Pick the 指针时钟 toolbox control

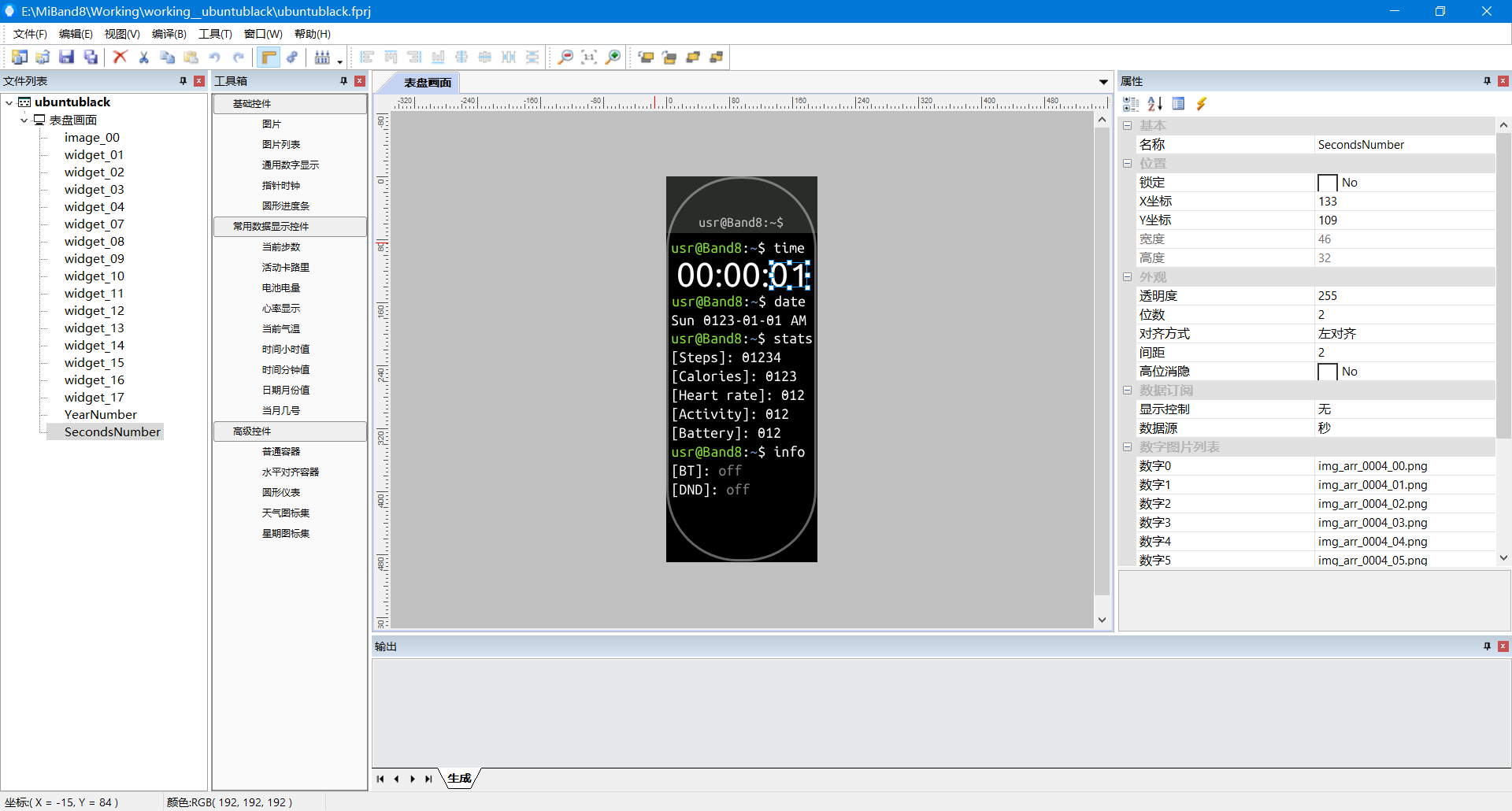[281, 186]
